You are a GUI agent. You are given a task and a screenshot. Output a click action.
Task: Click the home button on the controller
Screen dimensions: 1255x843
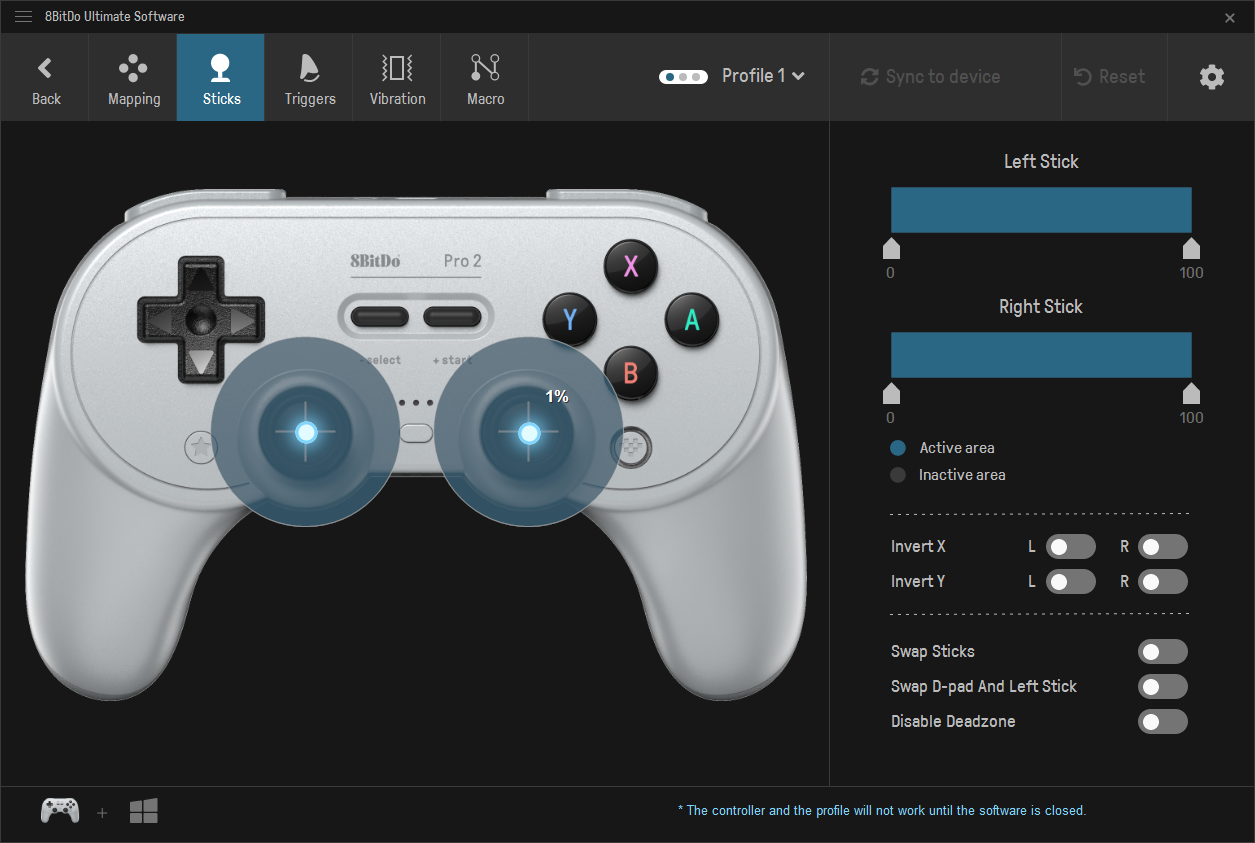point(631,445)
